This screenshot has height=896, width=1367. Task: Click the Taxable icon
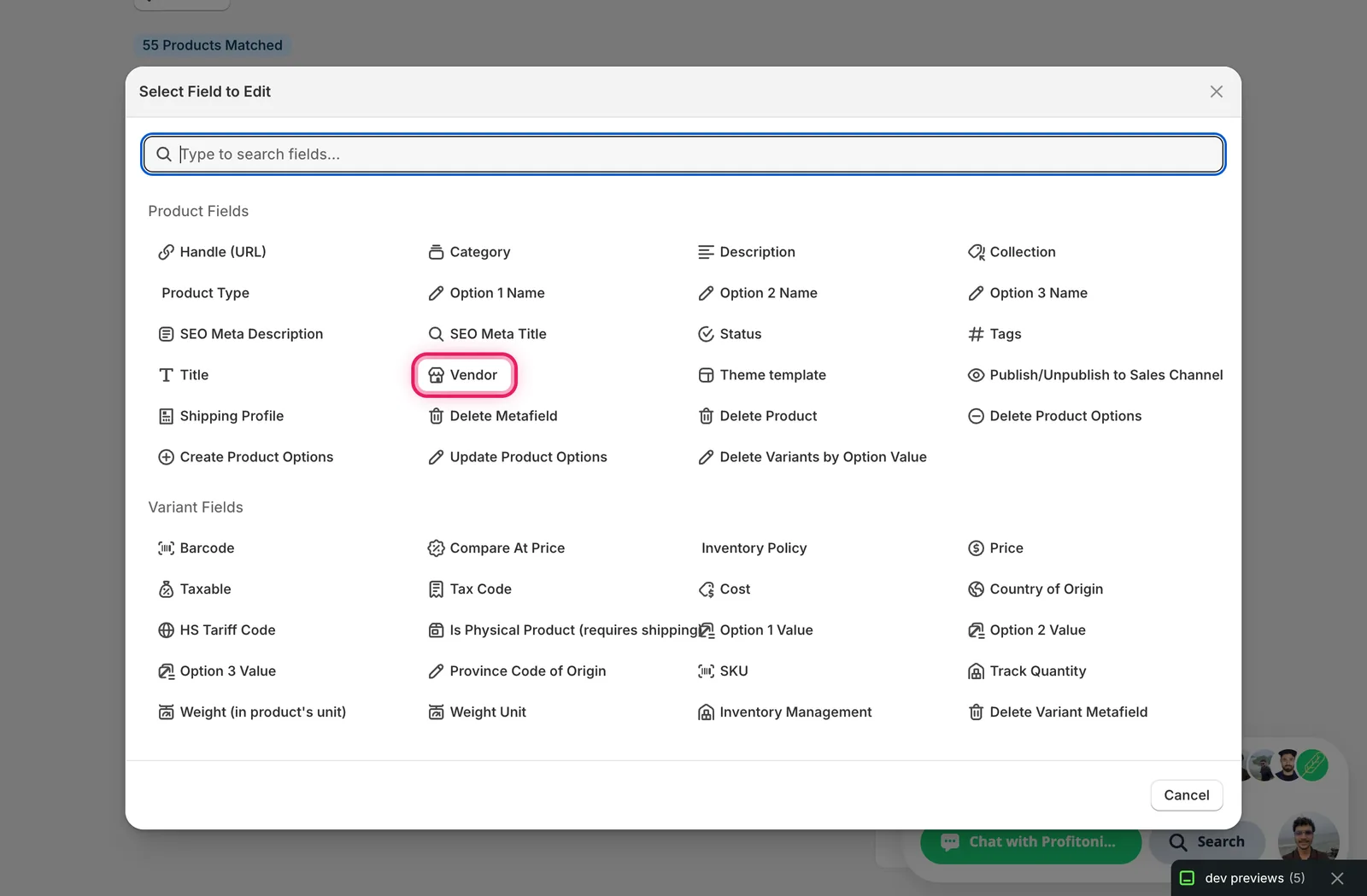(166, 589)
